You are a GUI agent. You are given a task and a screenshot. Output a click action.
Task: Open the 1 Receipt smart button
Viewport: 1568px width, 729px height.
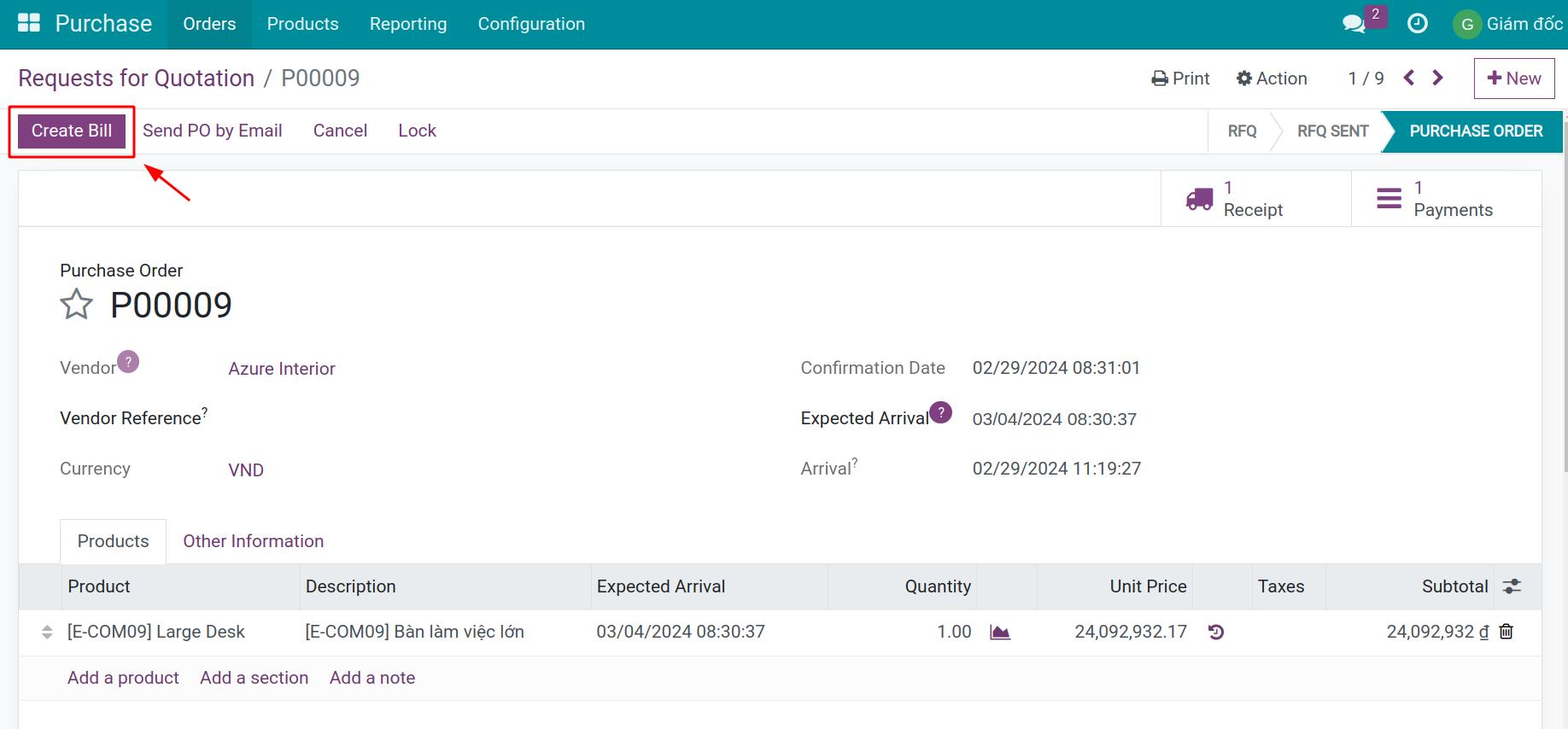click(x=1255, y=199)
